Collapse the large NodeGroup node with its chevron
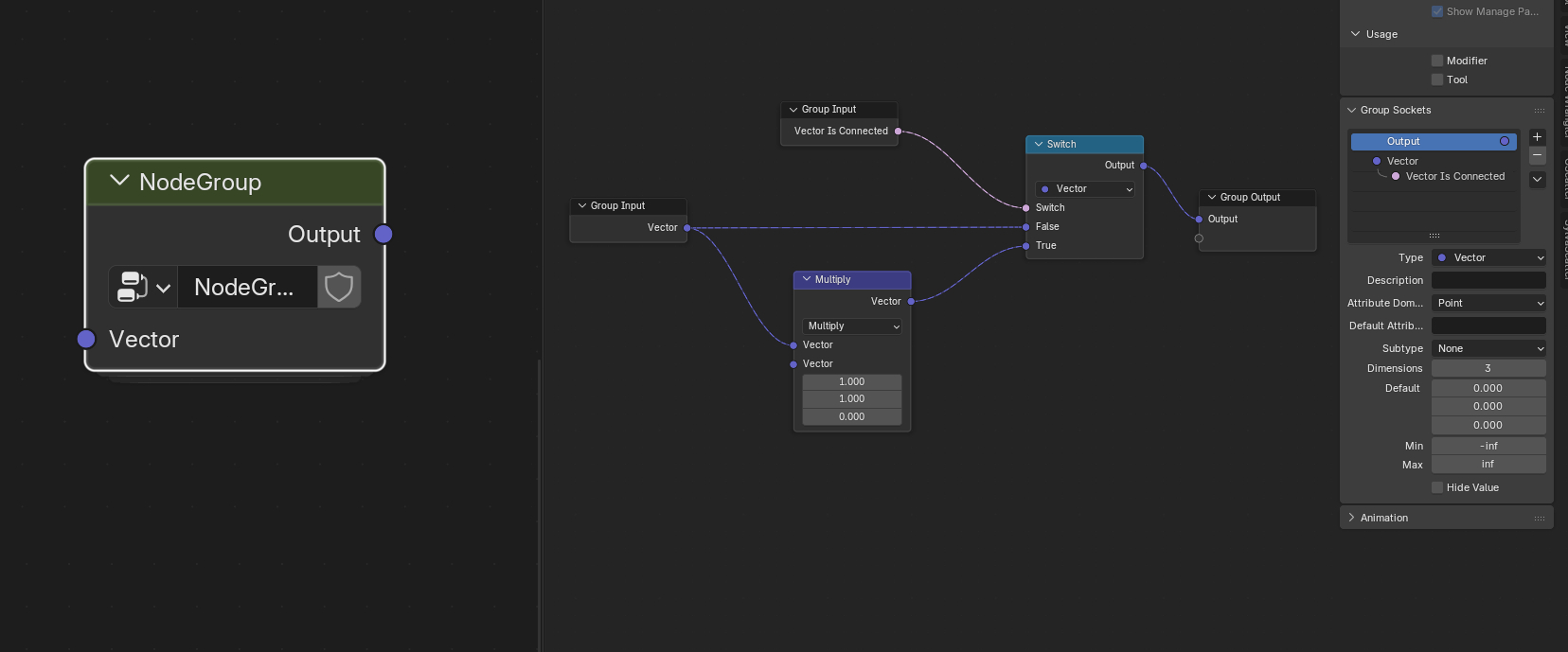This screenshot has width=1568, height=652. point(119,181)
